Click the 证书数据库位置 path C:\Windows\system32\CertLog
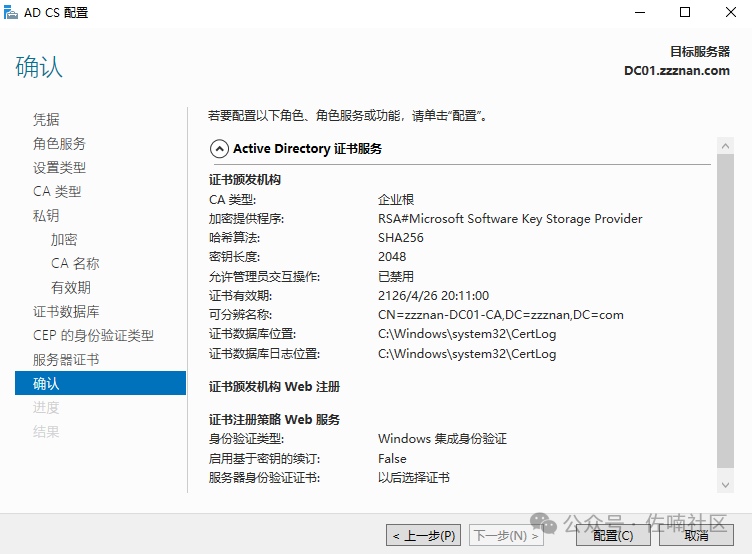This screenshot has height=554, width=752. point(467,334)
